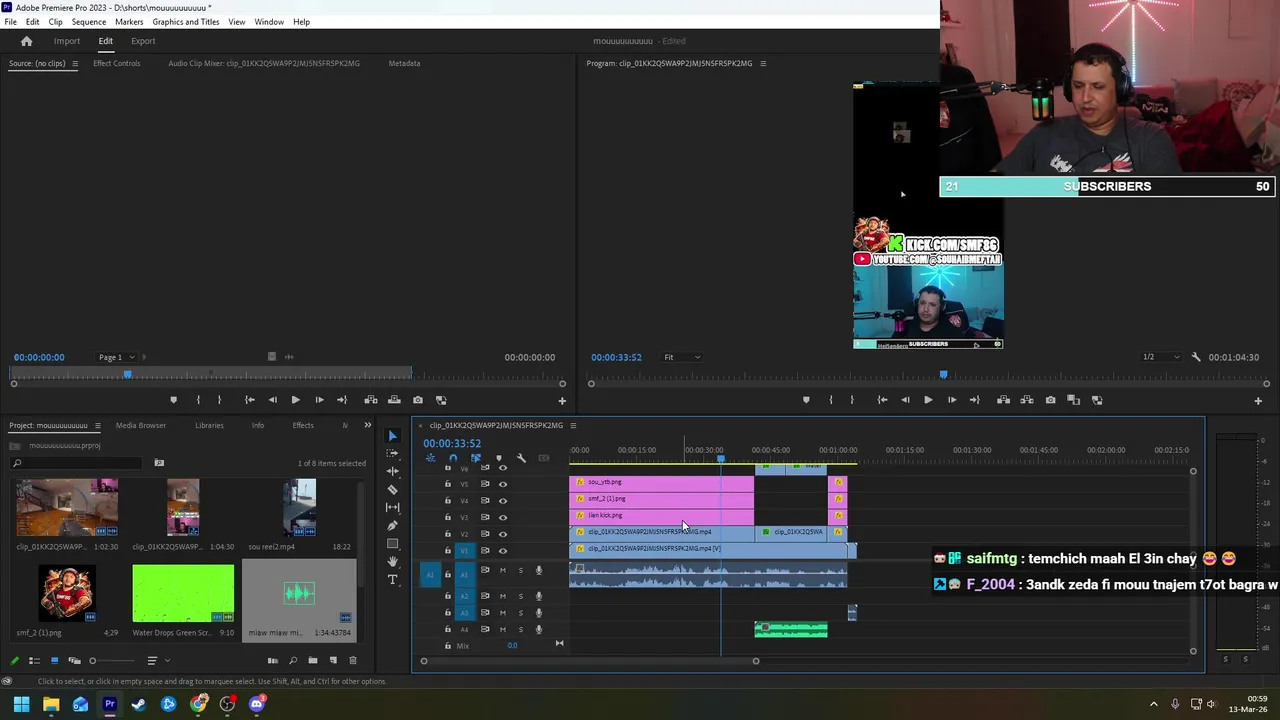The height and width of the screenshot is (720, 1280).
Task: Select the Hand tool
Action: (x=392, y=561)
